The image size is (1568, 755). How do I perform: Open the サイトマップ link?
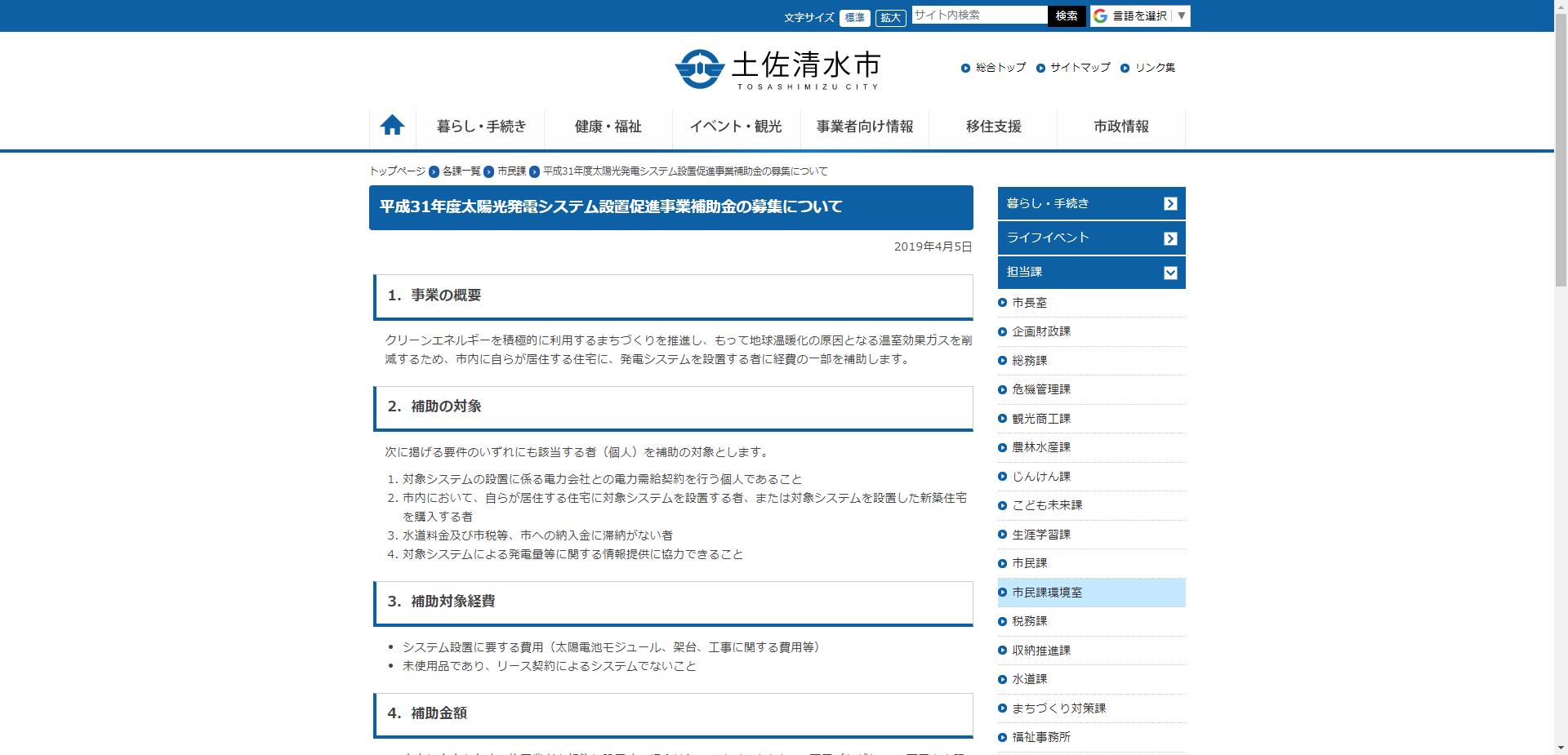[x=1079, y=69]
